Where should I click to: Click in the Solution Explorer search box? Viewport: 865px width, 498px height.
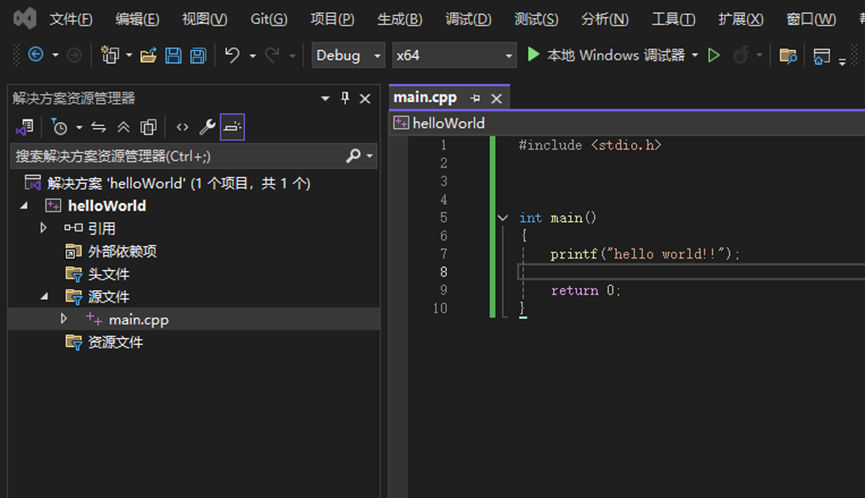tap(177, 157)
